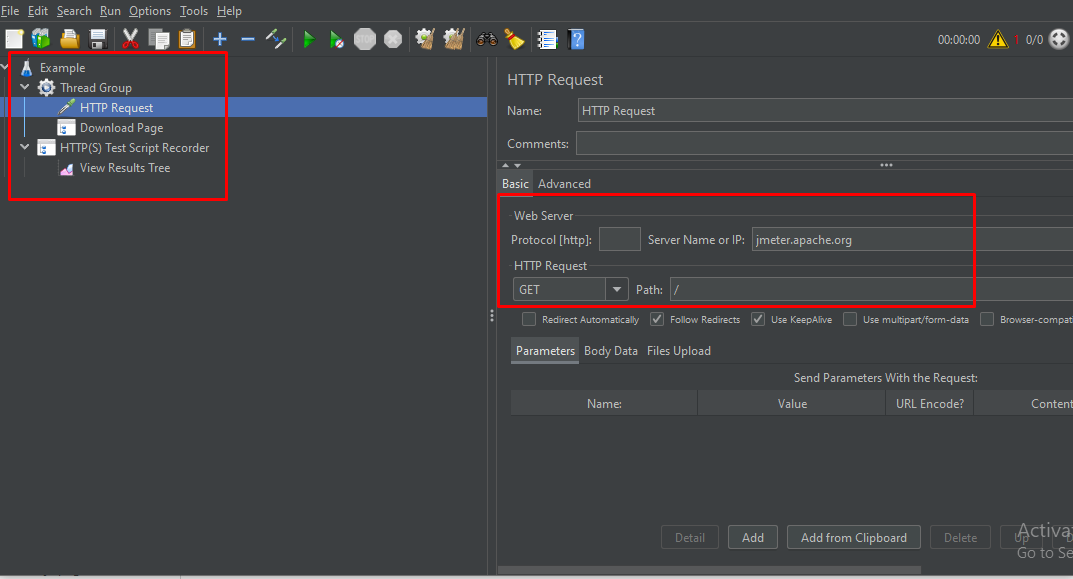Click the minus Collapse All icon
Viewport: 1073px width, 579px height.
248,39
